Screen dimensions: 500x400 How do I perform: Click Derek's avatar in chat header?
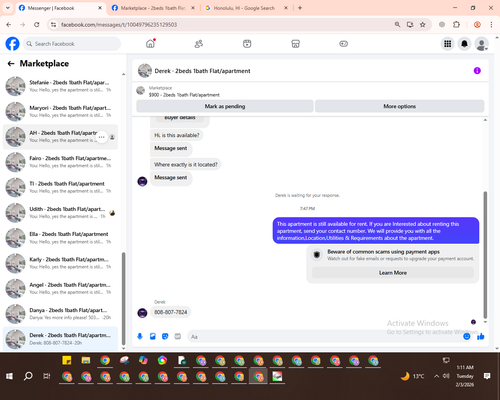145,71
